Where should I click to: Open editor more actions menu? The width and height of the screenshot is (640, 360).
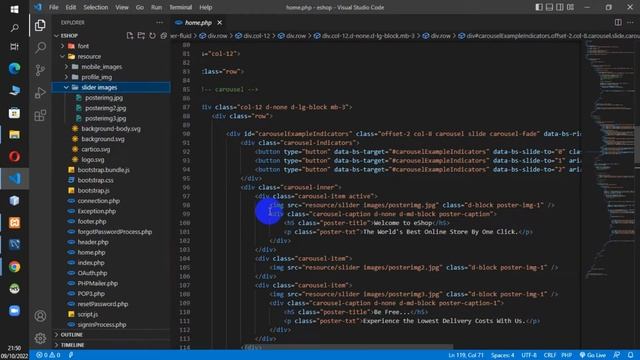(630, 22)
